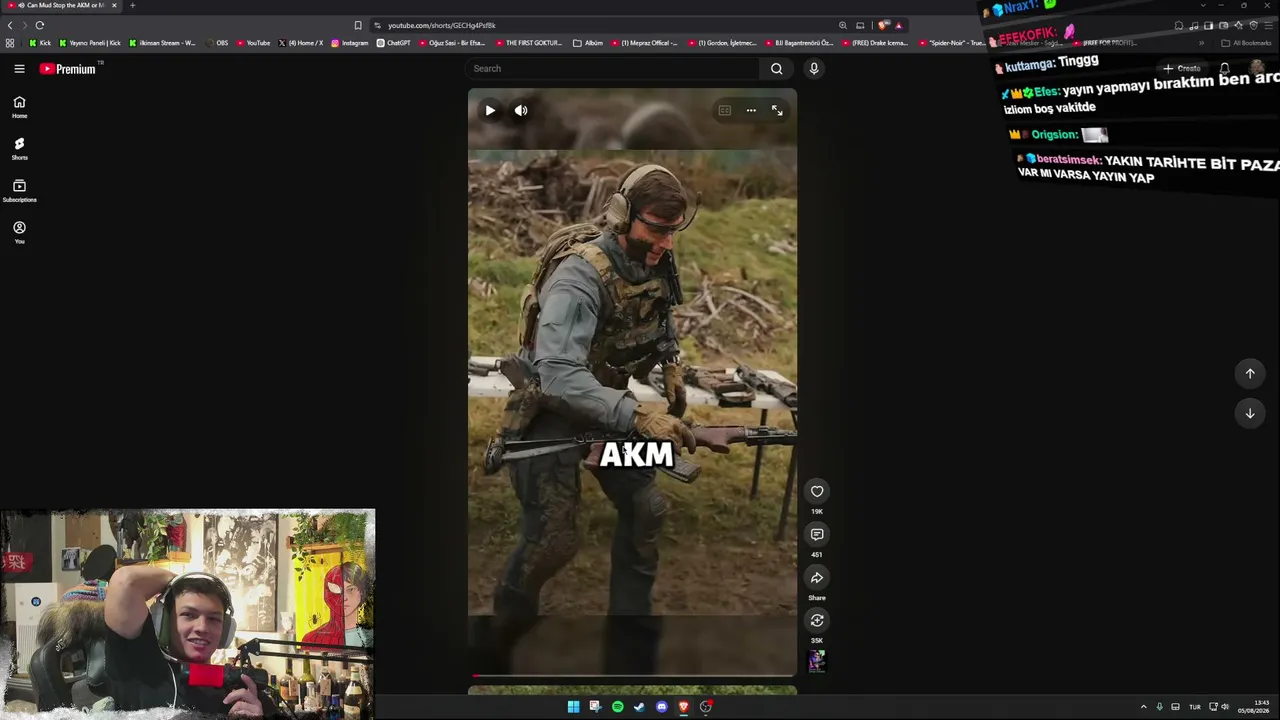
Task: Open Shorts in the YouTube sidebar
Action: pyautogui.click(x=19, y=149)
